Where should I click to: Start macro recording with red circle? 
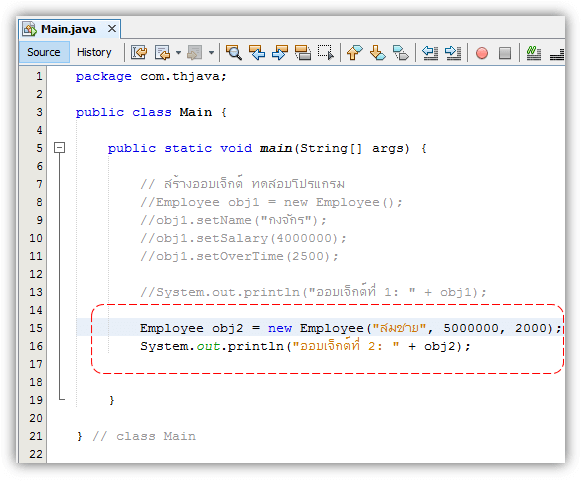click(x=482, y=53)
